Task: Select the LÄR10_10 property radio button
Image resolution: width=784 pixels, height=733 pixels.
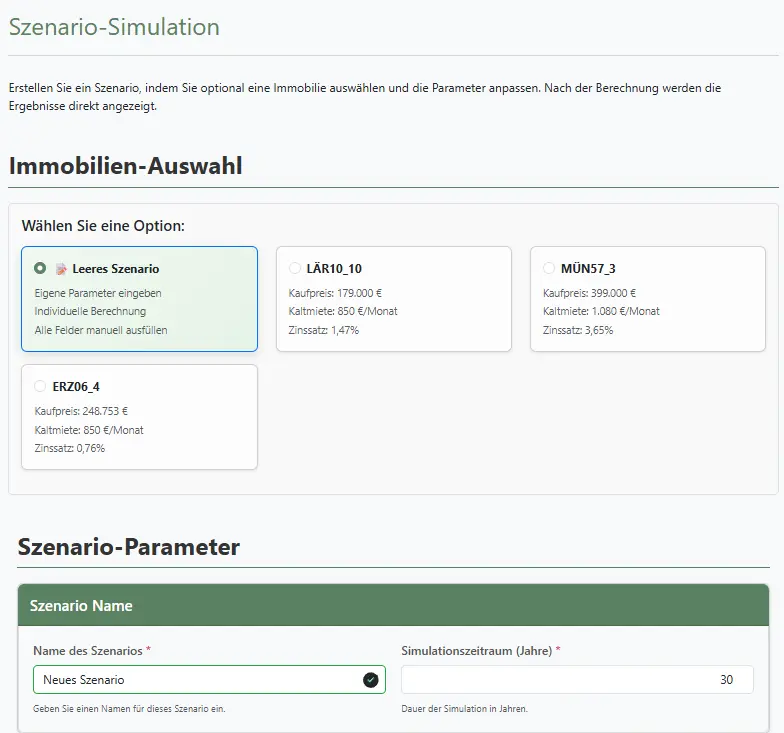Action: pos(295,268)
